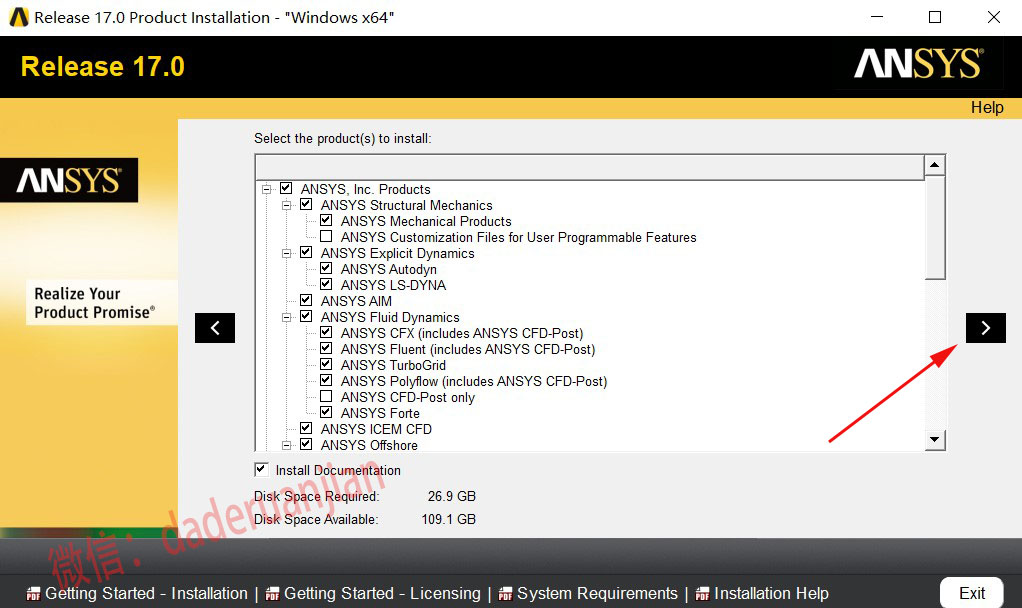The width and height of the screenshot is (1022, 608).
Task: Select ANSYS CFX tree label
Action: [462, 334]
